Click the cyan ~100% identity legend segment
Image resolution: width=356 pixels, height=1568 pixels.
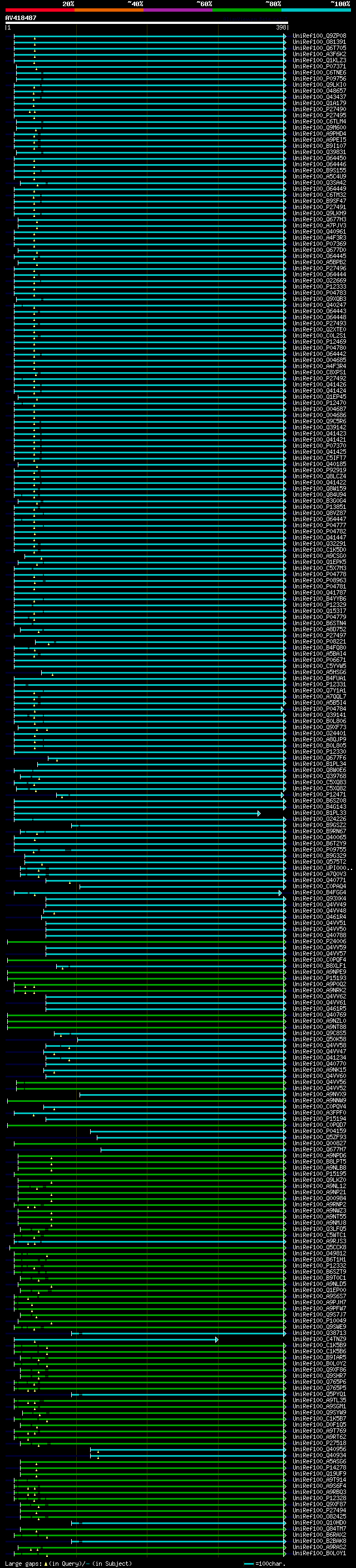click(316, 10)
